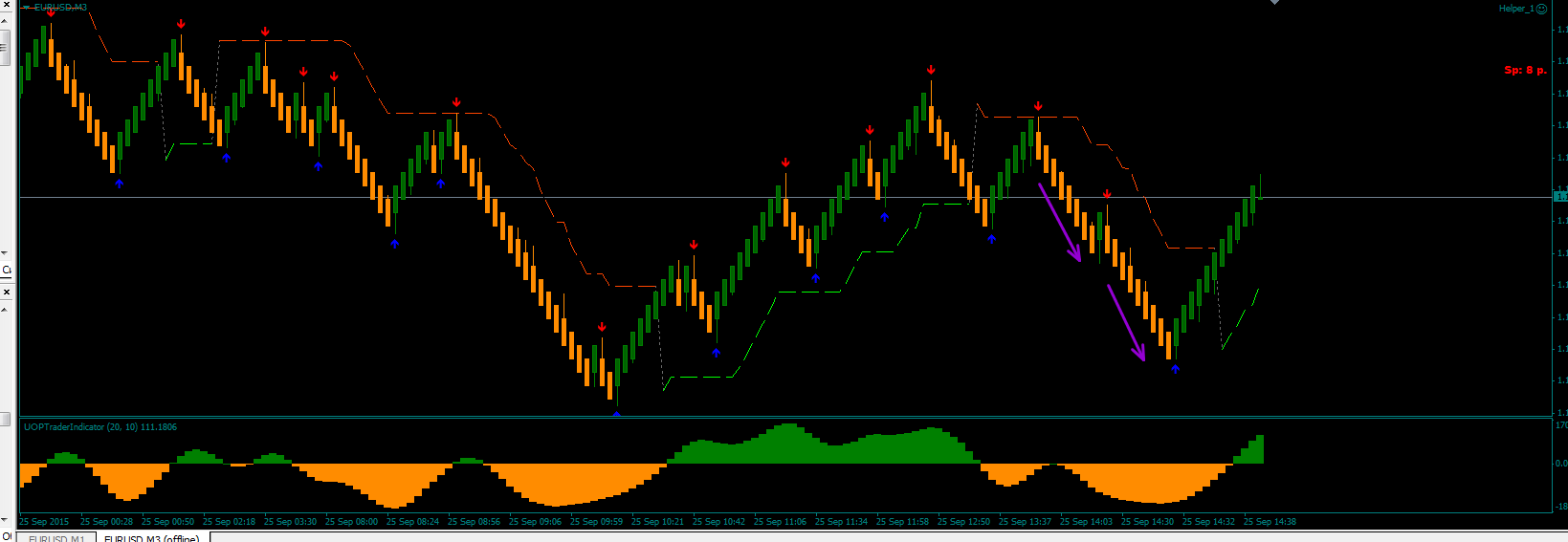Viewport: 1568px width, 542px height.
Task: Click the left panel scroll down arrow
Action: (5, 253)
